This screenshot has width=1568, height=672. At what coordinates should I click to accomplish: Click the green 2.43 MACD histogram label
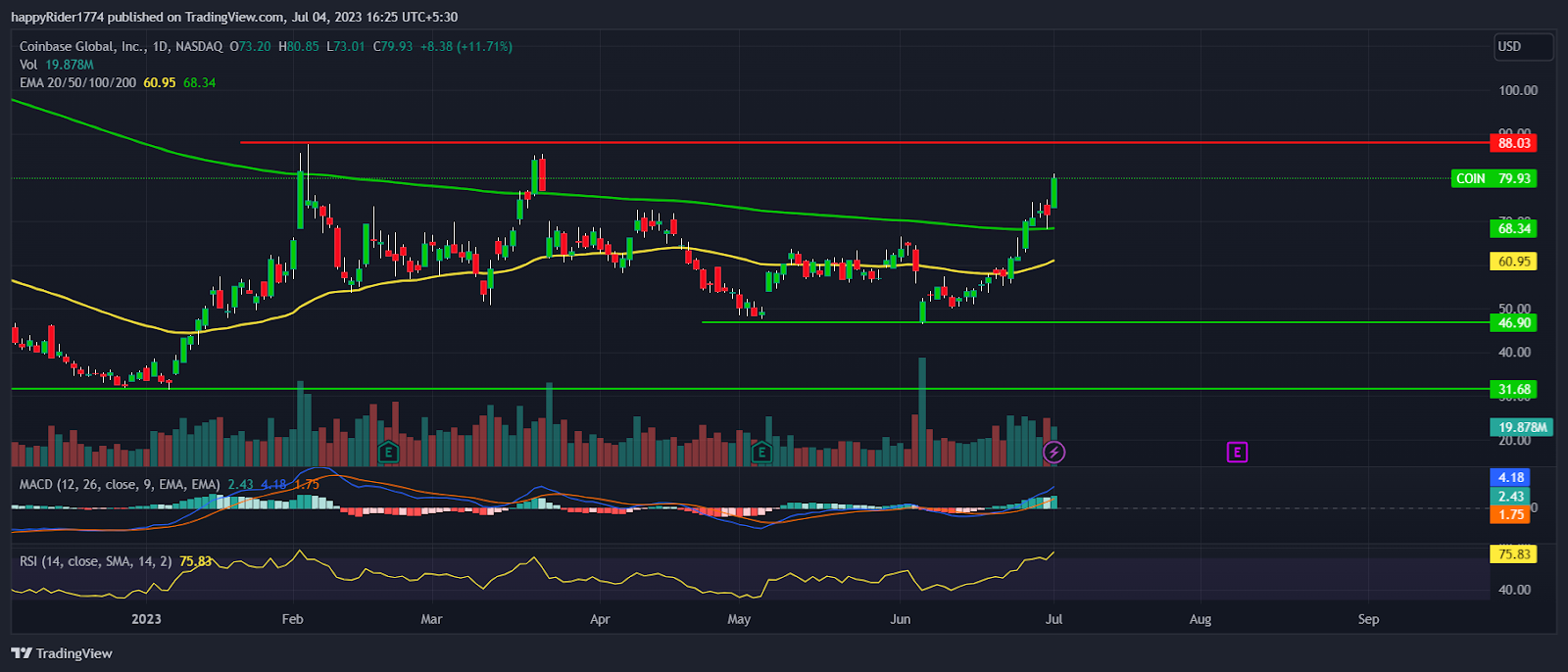(1510, 496)
